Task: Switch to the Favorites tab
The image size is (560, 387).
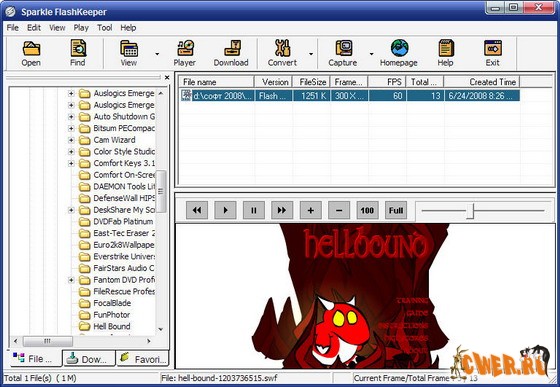Action: pos(142,359)
